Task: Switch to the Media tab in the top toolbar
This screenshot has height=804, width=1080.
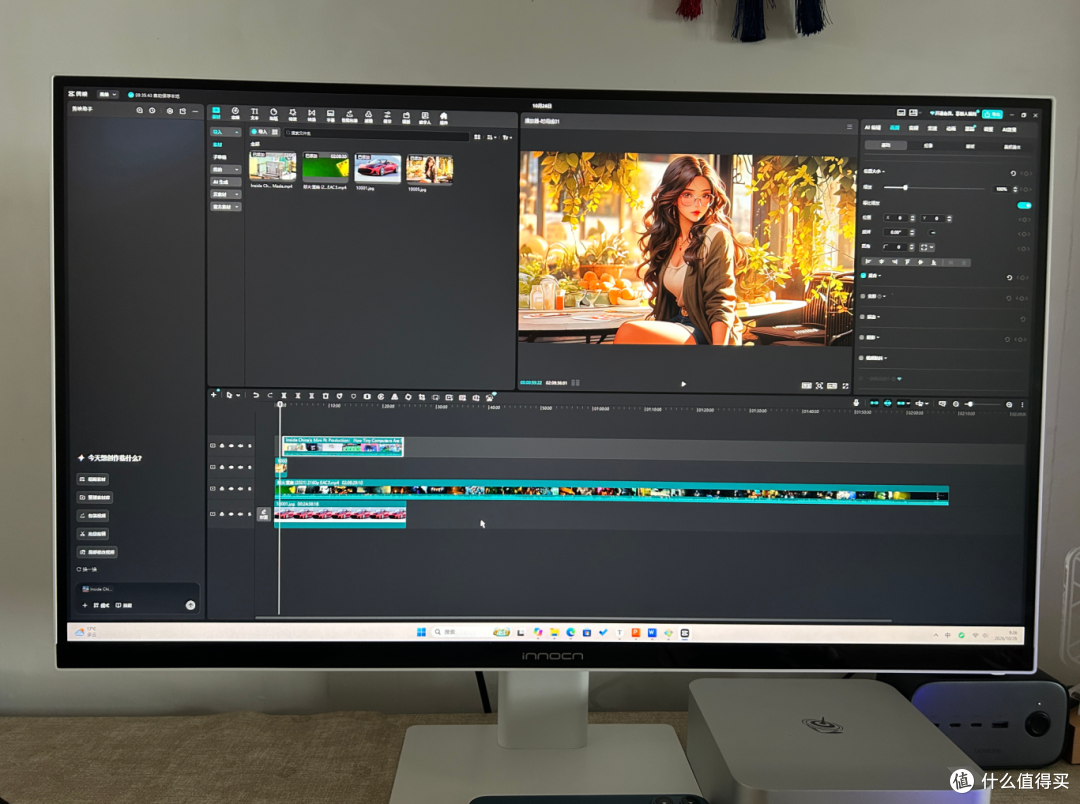Action: pos(216,113)
